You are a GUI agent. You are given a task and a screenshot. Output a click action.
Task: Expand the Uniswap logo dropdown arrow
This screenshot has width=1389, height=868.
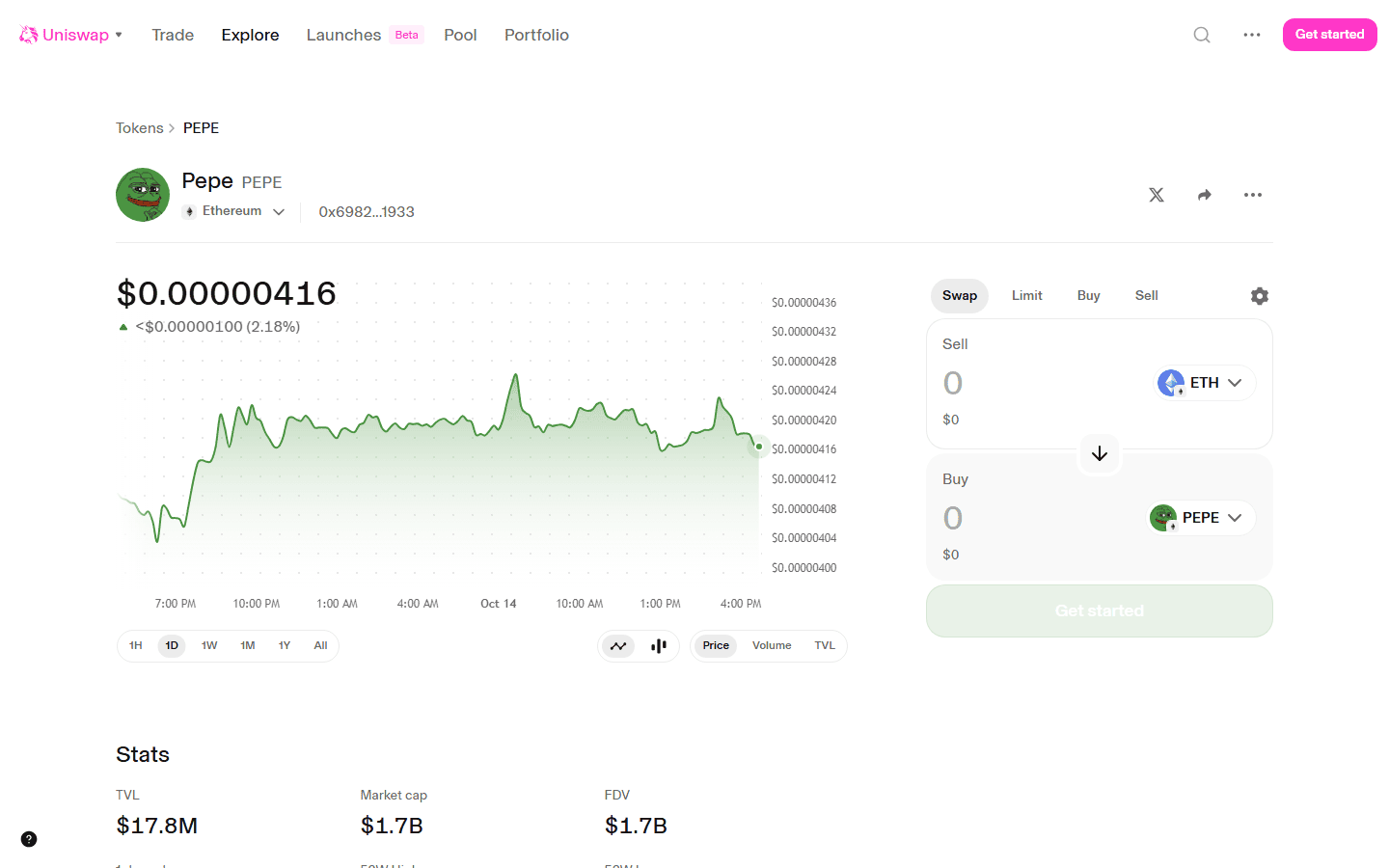click(119, 35)
